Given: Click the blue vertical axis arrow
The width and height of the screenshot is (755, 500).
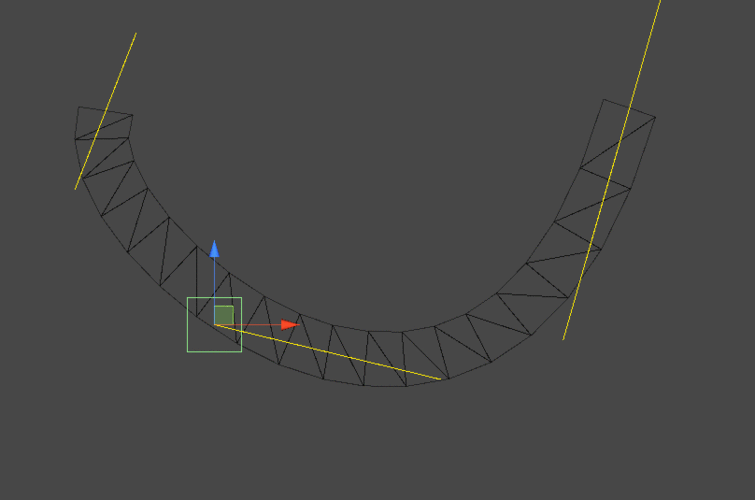Looking at the screenshot, I should [214, 249].
